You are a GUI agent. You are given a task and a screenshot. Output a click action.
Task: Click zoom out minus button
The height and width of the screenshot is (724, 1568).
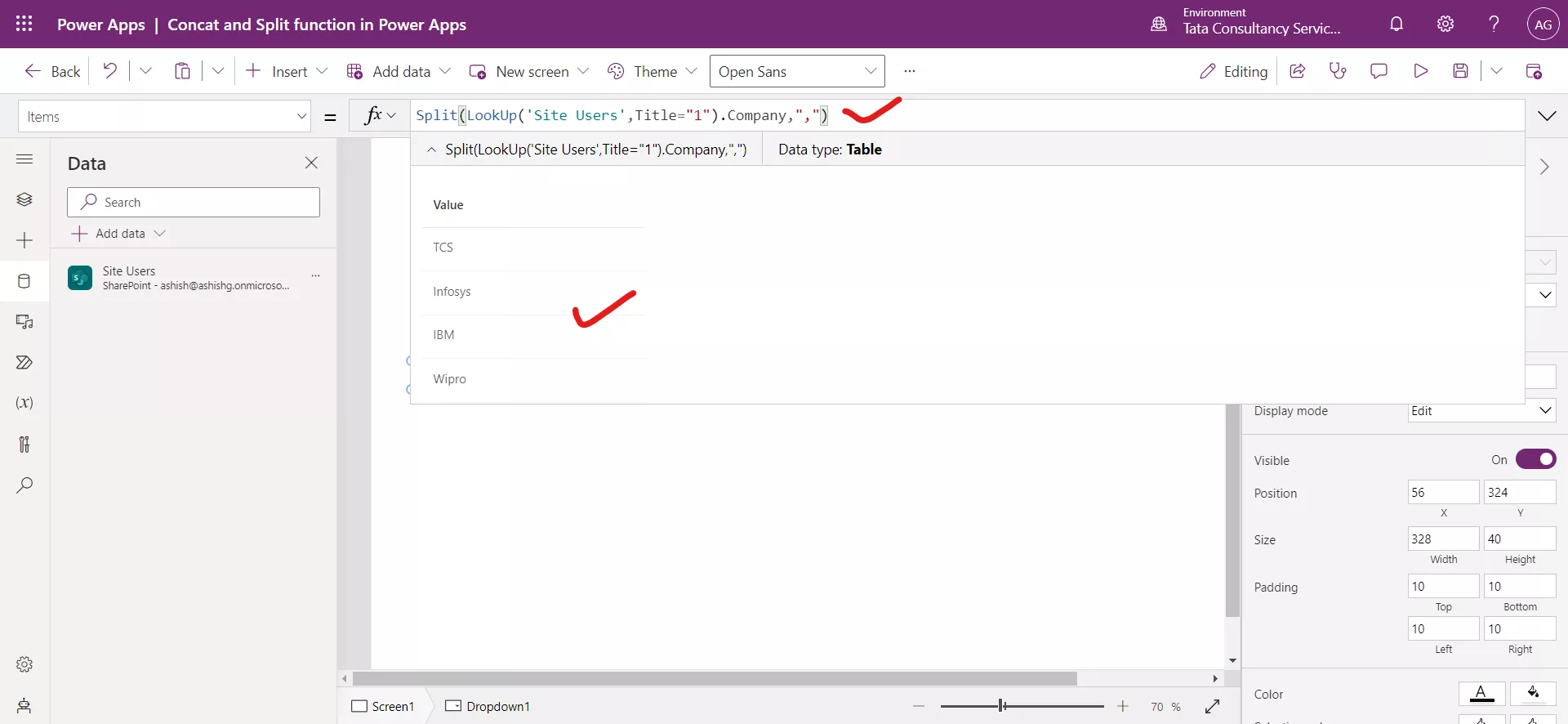pyautogui.click(x=919, y=706)
